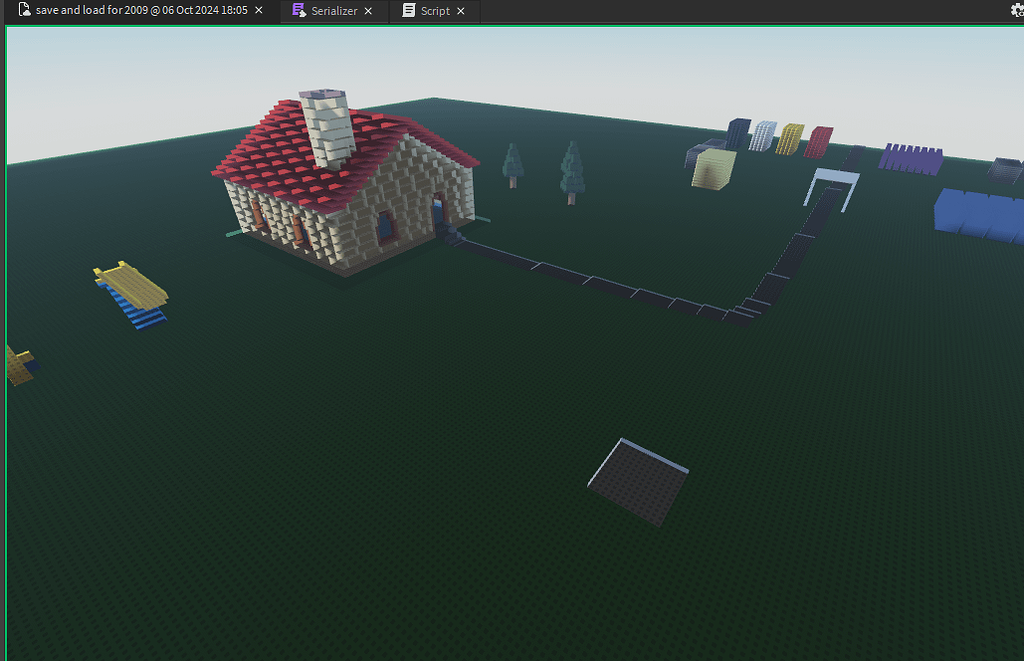
Task: Click the script icon on the Script tab
Action: (409, 11)
